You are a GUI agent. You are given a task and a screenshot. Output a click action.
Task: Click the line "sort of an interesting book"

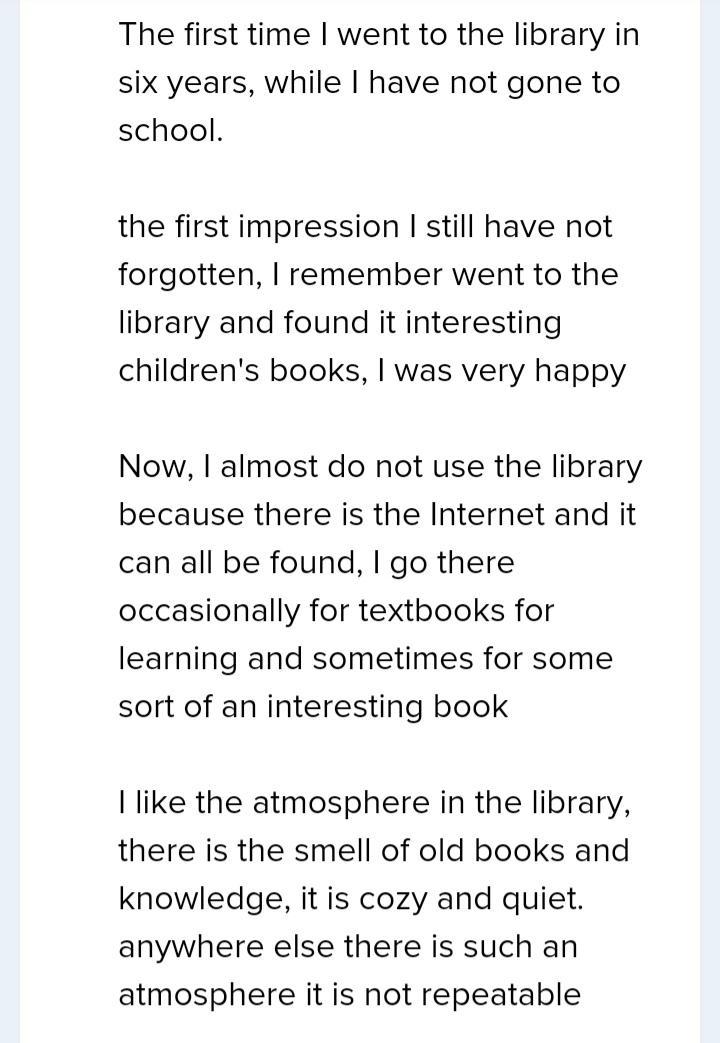313,707
